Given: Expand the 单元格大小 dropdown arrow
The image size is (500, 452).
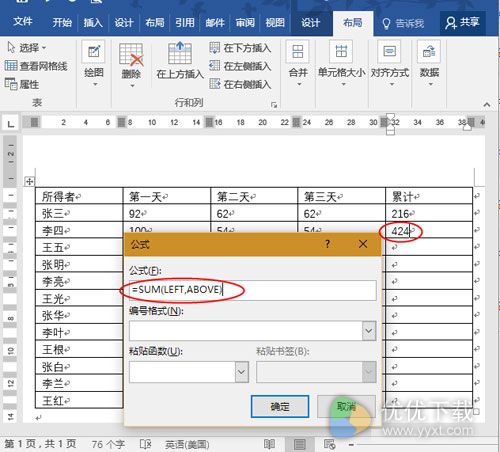Looking at the screenshot, I should (343, 84).
